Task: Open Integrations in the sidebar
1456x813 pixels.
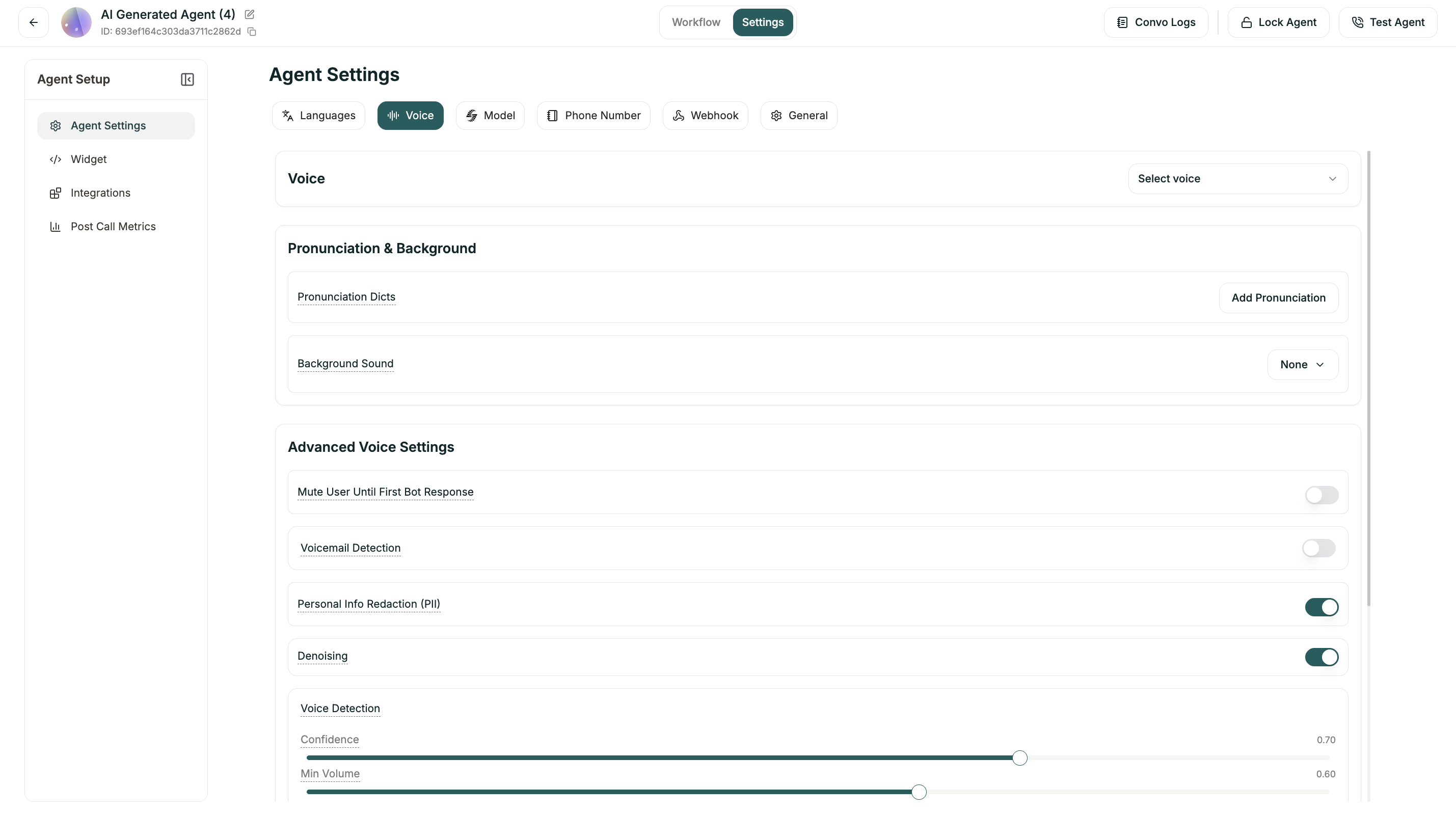Action: pyautogui.click(x=100, y=193)
